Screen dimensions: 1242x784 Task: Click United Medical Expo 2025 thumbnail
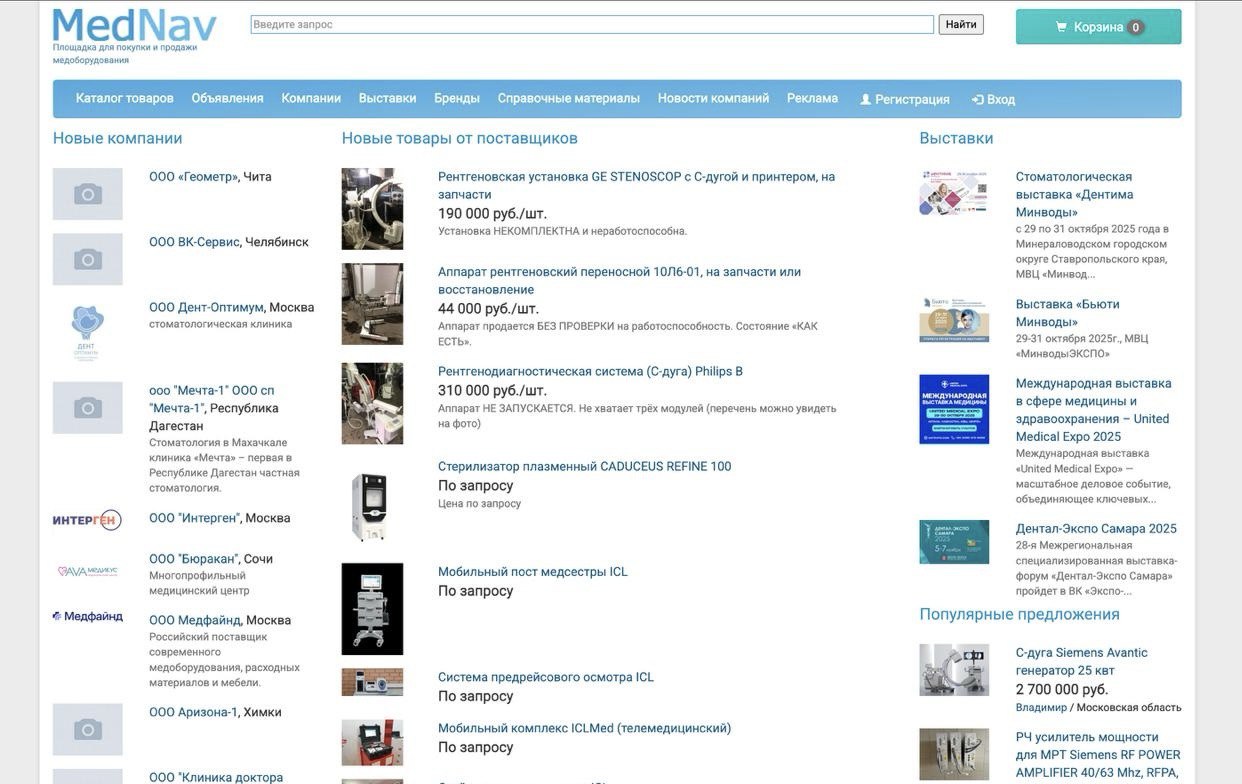pos(954,409)
